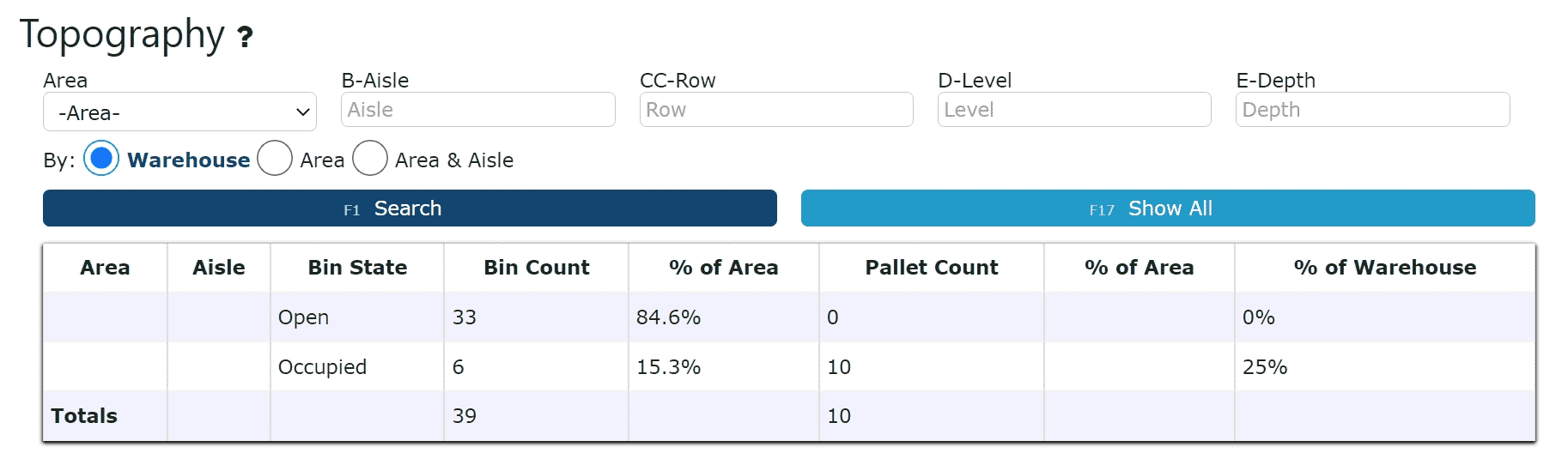The width and height of the screenshot is (1568, 465).
Task: Click the % of Warehouse column header
Action: (x=1385, y=268)
